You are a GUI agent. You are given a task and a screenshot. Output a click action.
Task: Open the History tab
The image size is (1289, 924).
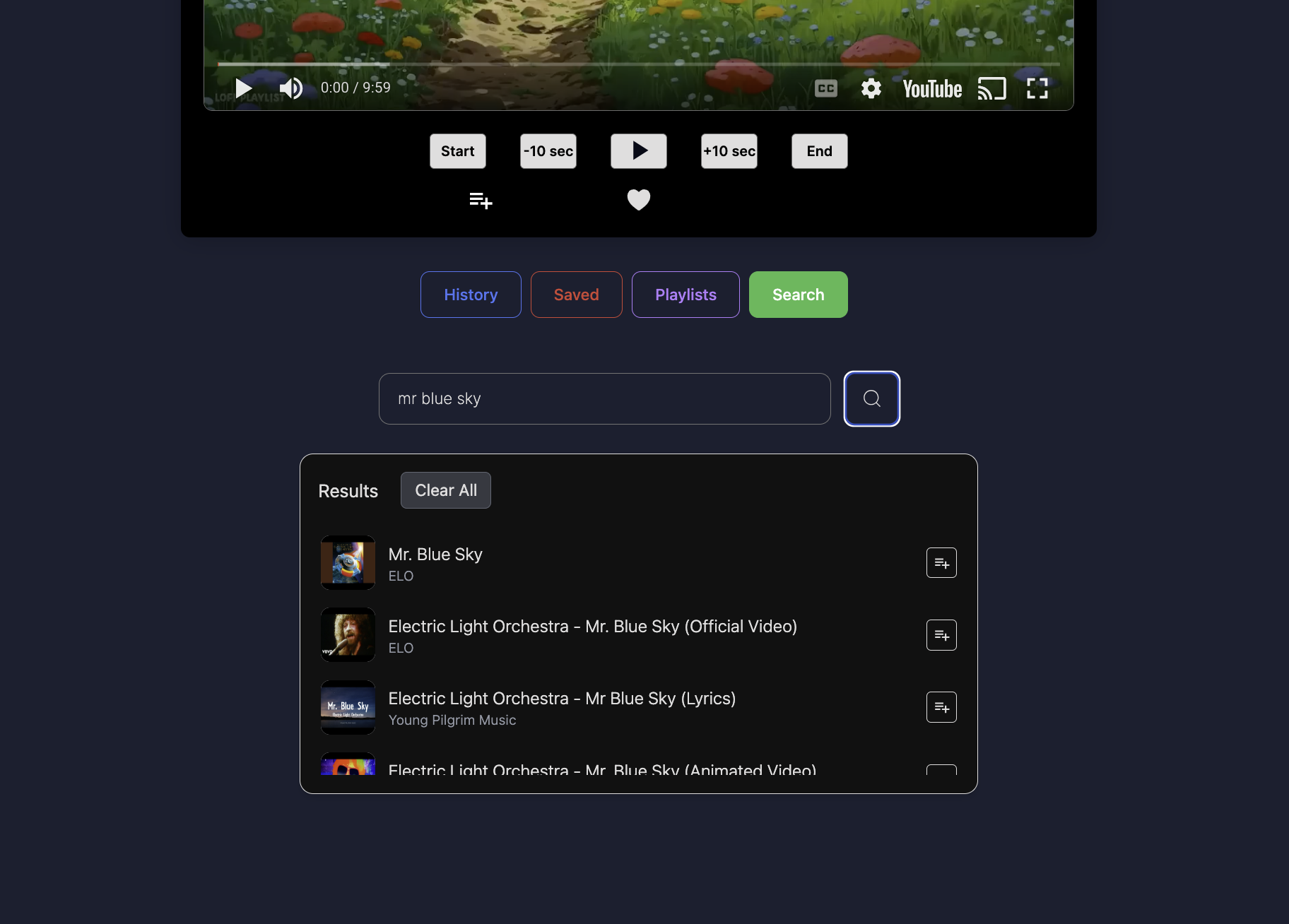click(x=471, y=295)
